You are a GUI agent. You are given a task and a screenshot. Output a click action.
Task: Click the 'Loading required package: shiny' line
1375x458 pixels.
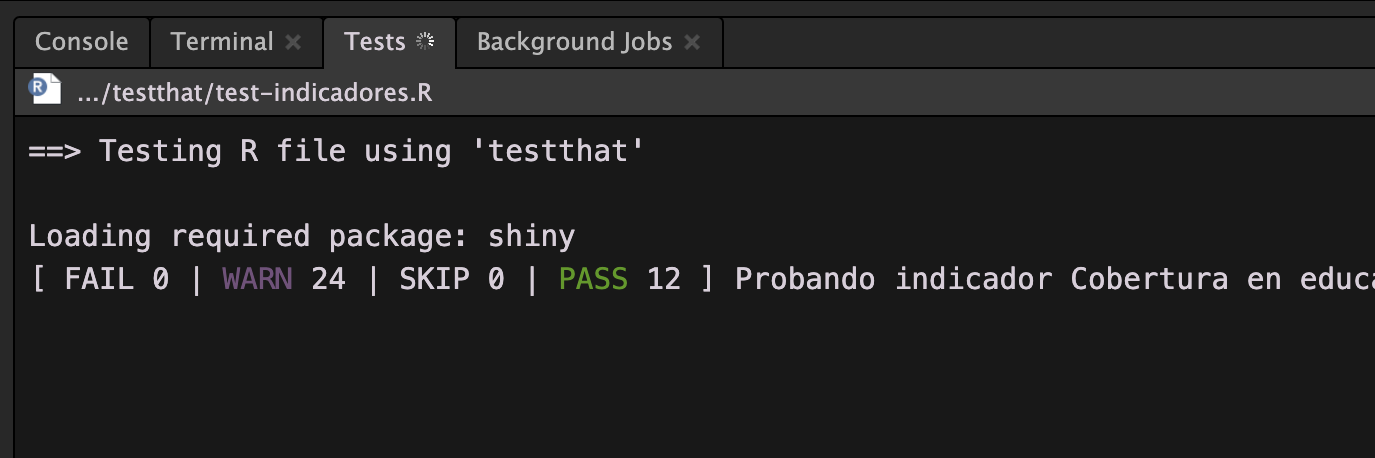click(x=301, y=237)
